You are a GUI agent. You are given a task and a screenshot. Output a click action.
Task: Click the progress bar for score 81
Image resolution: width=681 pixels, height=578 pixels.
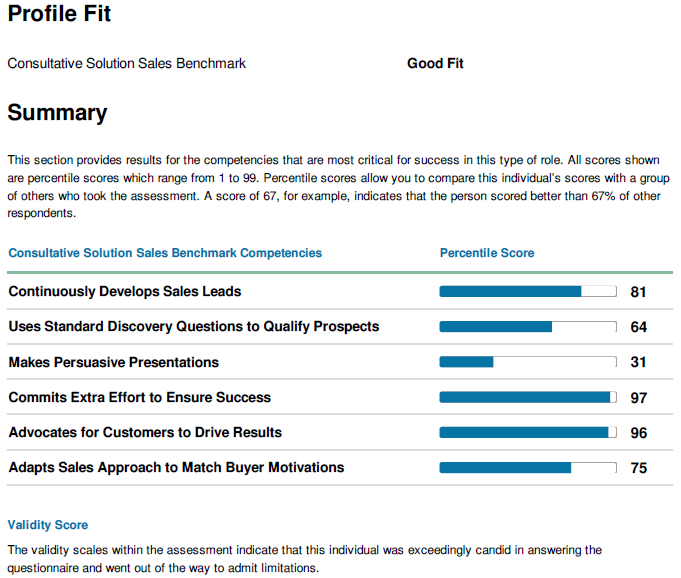528,291
